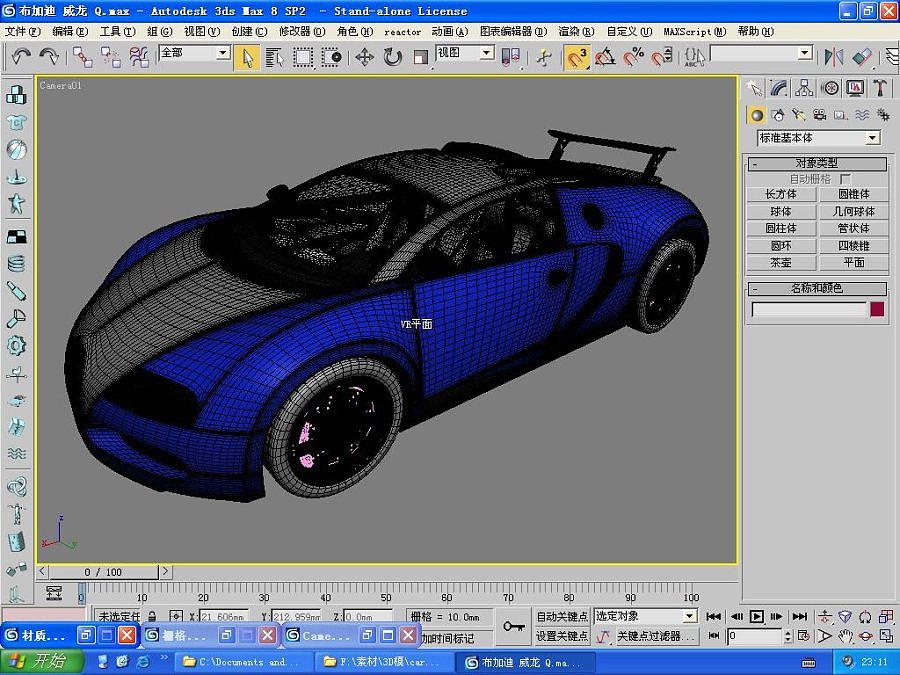
Task: Click the 0 / 100 time slider
Action: [x=103, y=572]
